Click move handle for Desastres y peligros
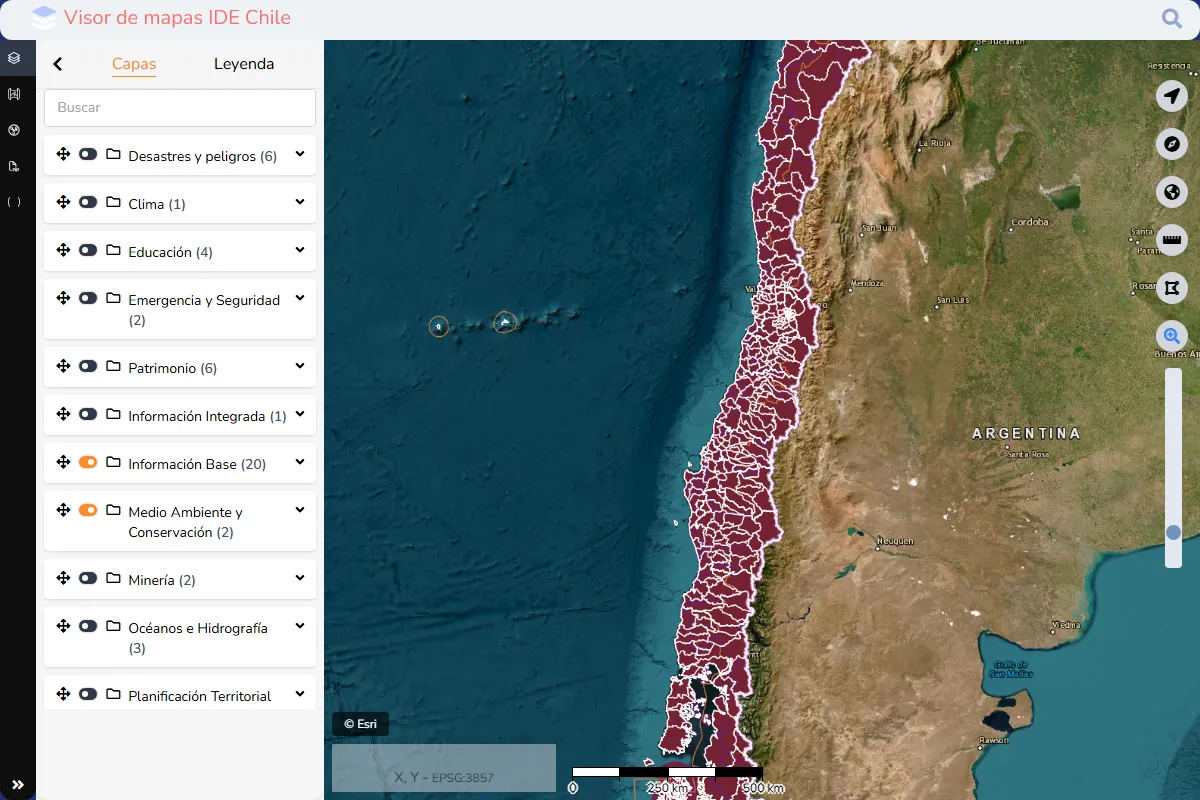This screenshot has height=800, width=1200. [63, 154]
